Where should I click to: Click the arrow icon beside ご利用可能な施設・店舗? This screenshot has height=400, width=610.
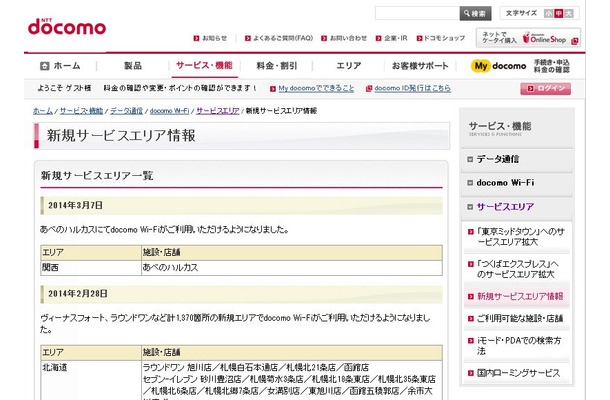(470, 318)
